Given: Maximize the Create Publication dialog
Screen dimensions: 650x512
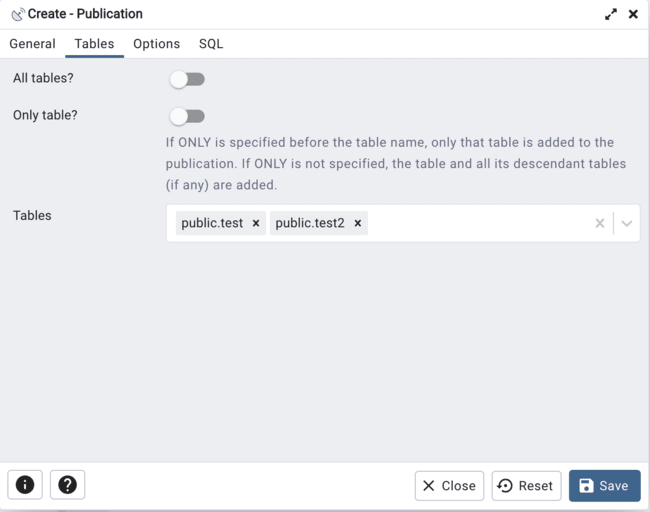Looking at the screenshot, I should point(611,14).
